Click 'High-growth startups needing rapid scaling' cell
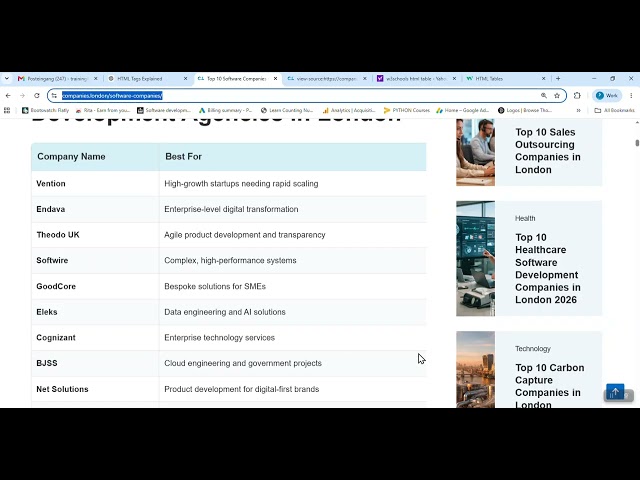Viewport: 640px width, 480px height. (x=293, y=184)
